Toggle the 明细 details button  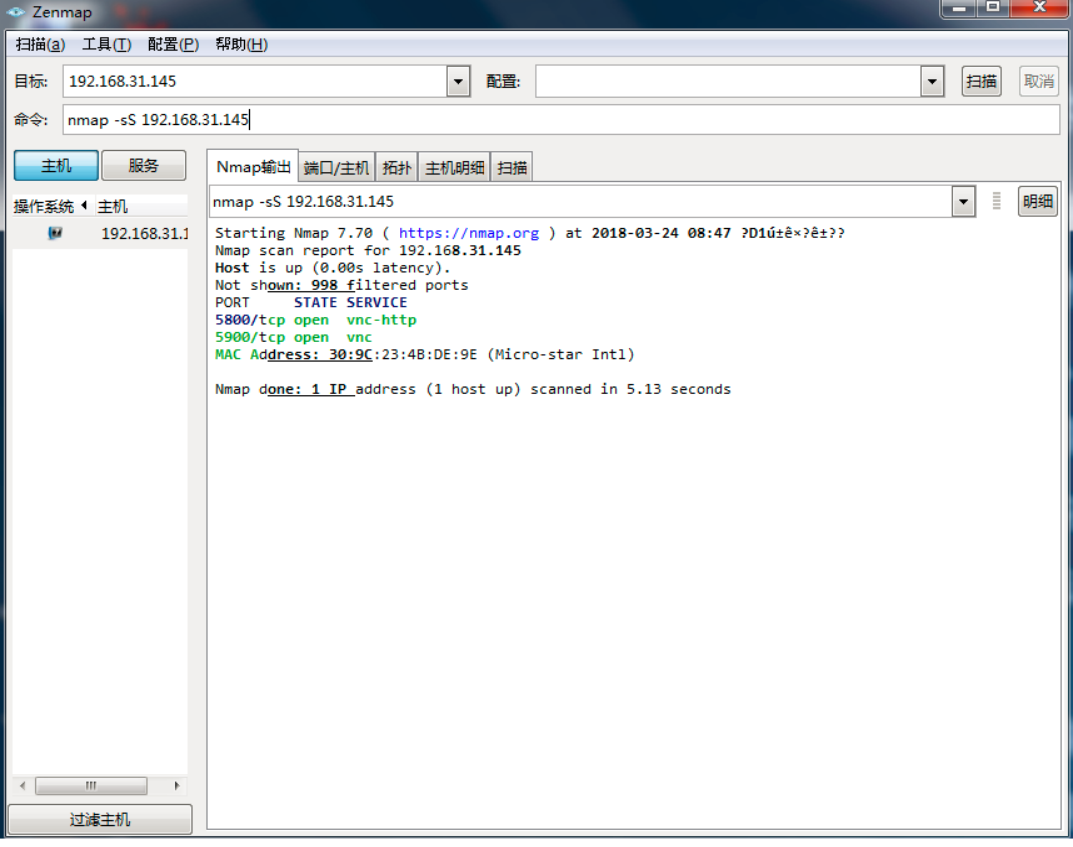click(x=1037, y=202)
